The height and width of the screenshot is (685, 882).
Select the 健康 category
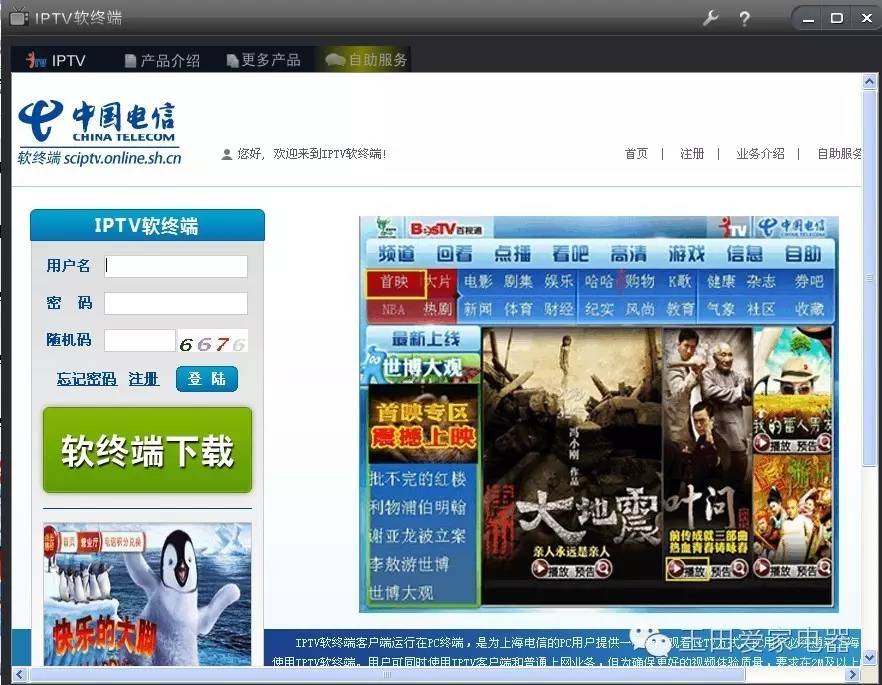721,281
